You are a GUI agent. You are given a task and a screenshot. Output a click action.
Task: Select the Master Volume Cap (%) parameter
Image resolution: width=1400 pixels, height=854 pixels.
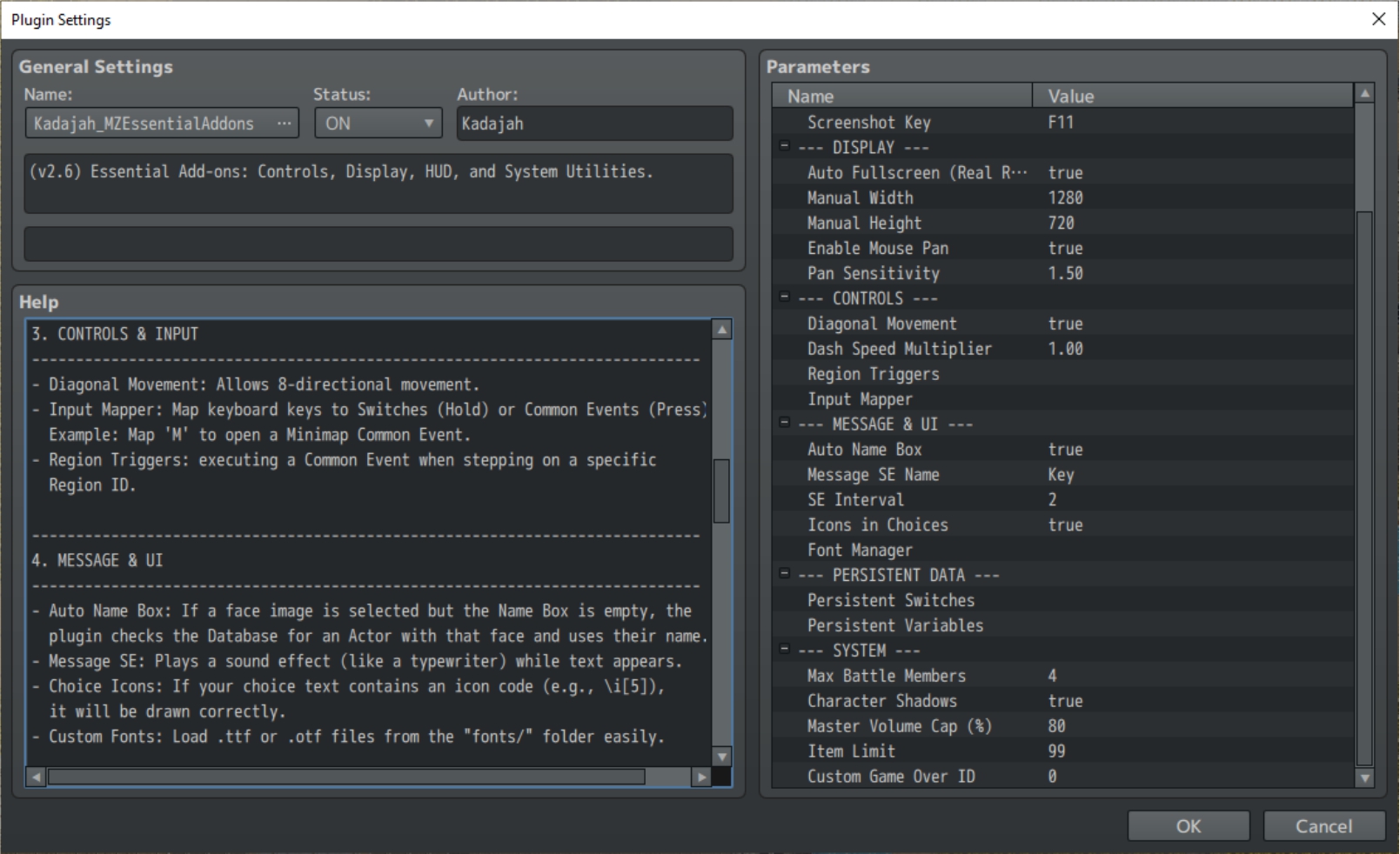tap(1062, 726)
